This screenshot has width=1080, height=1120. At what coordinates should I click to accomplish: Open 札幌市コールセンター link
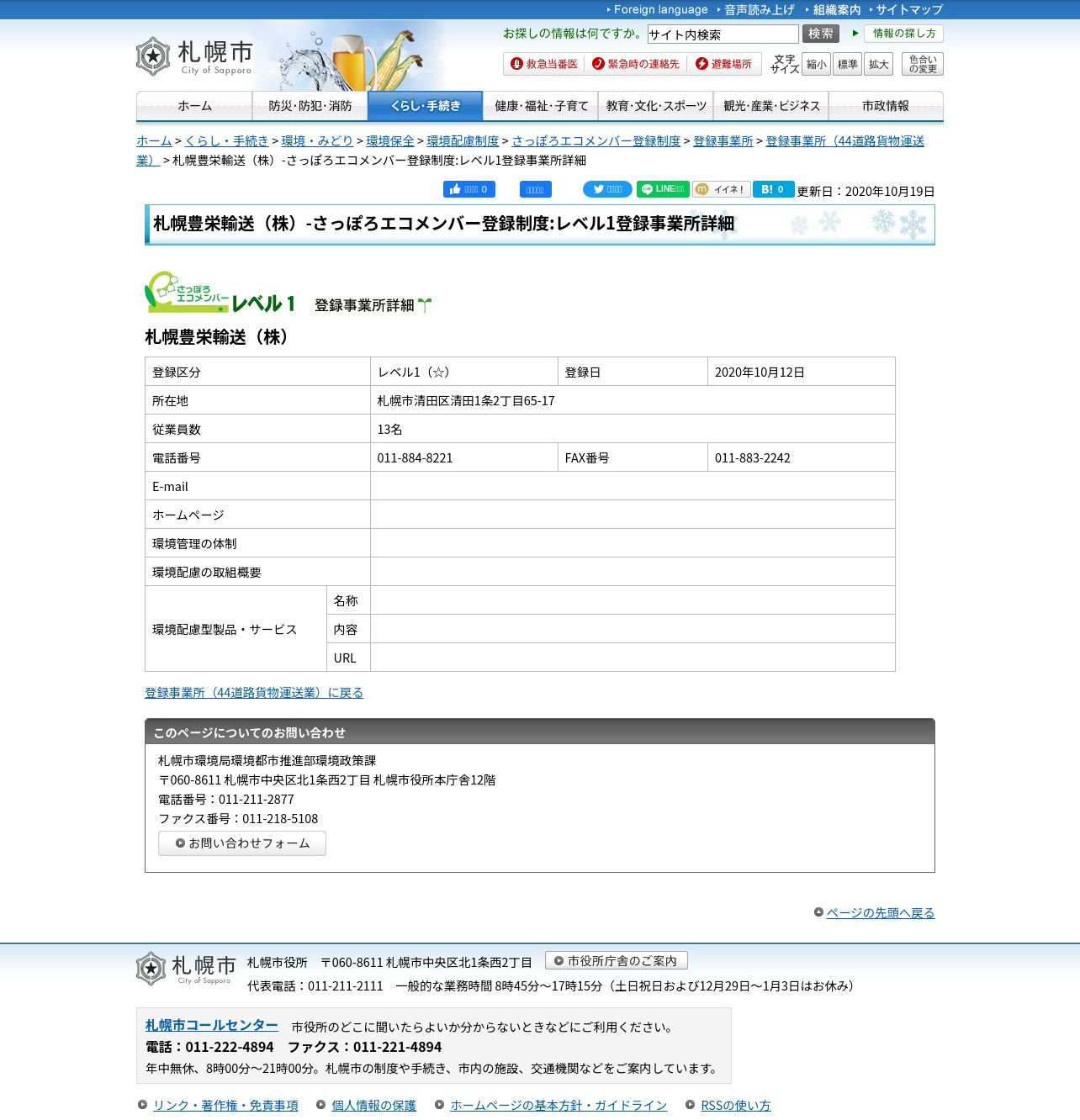click(212, 1026)
